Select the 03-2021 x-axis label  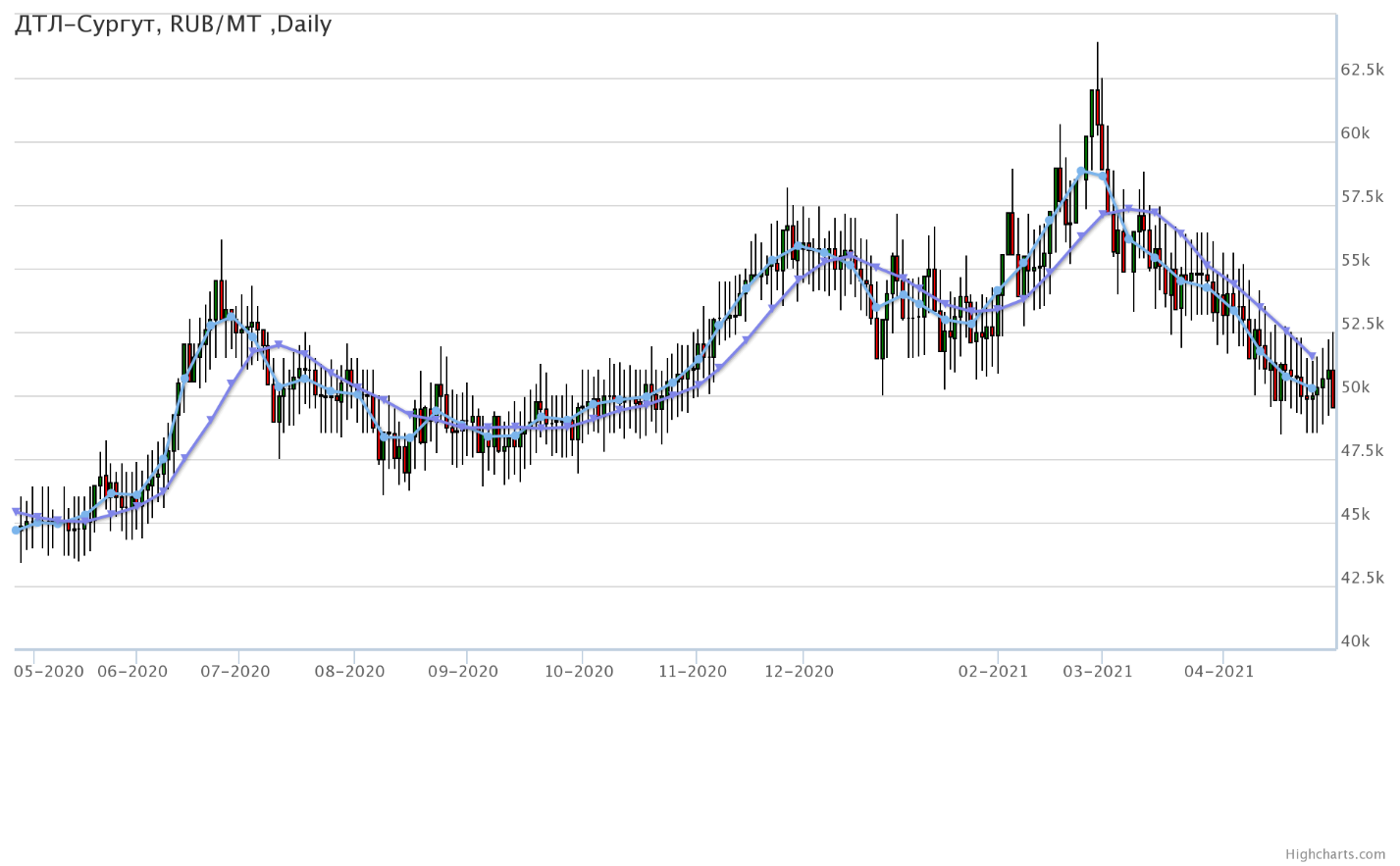coord(1098,672)
